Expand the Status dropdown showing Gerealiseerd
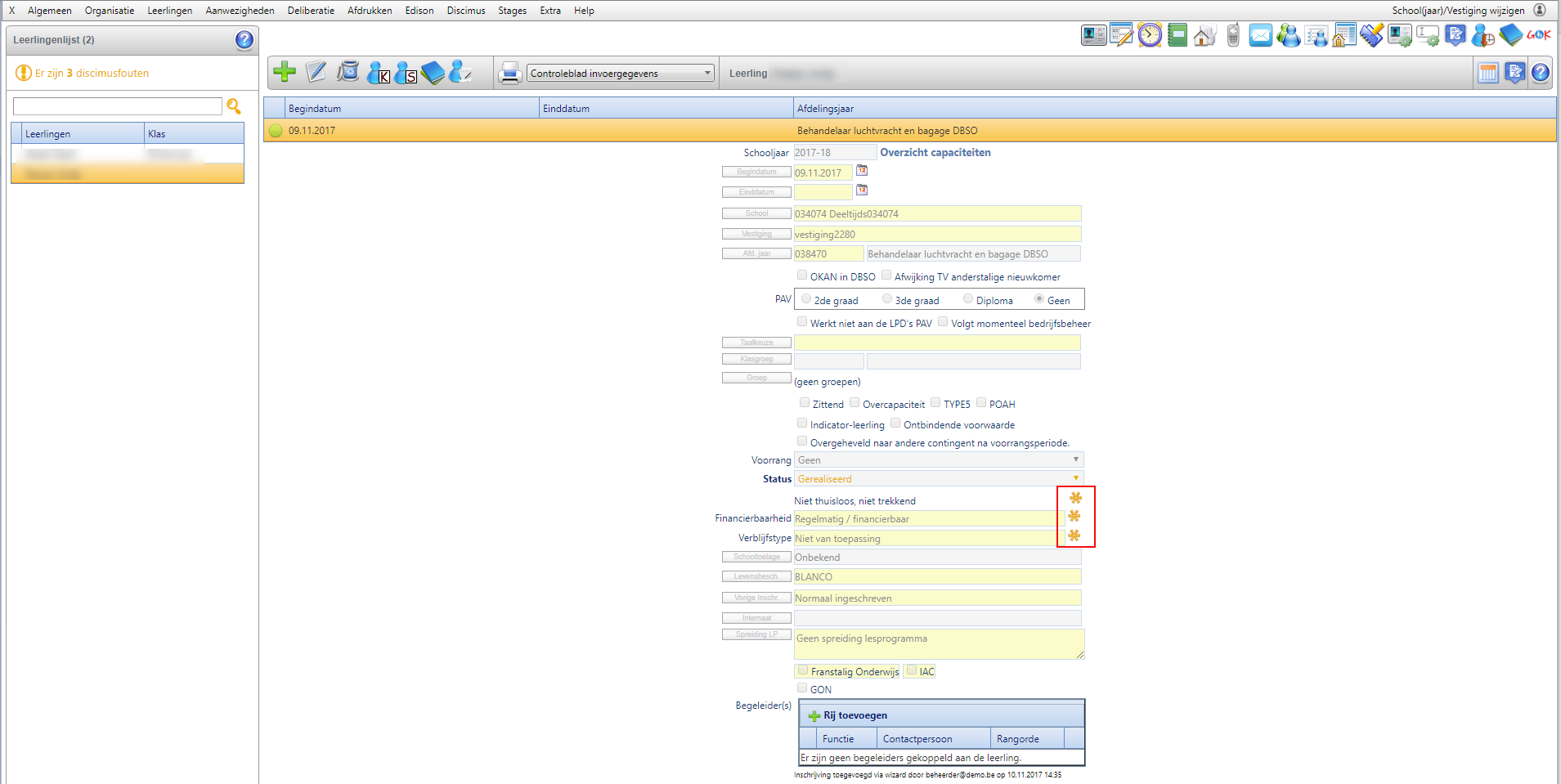This screenshot has height=784, width=1561. (x=939, y=479)
